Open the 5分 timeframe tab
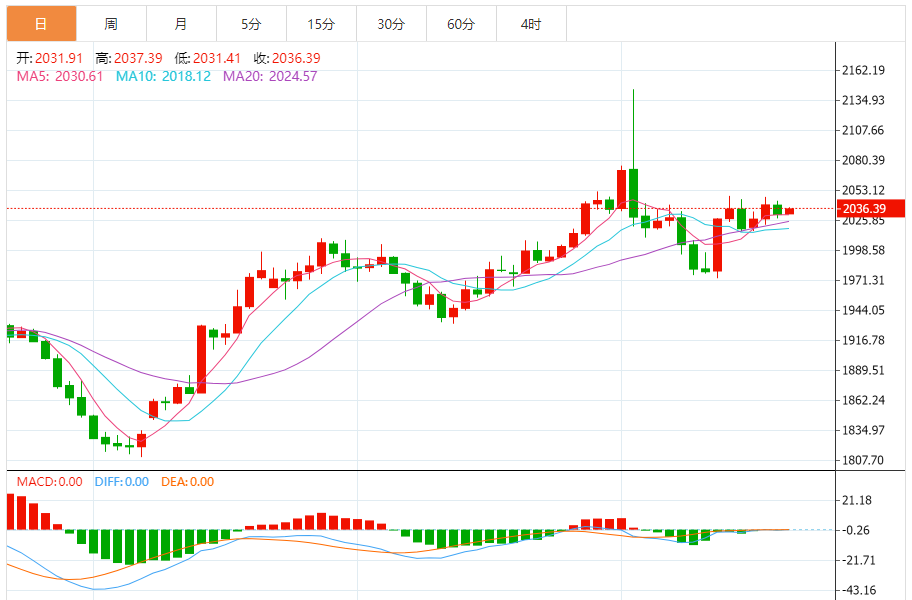 251,24
